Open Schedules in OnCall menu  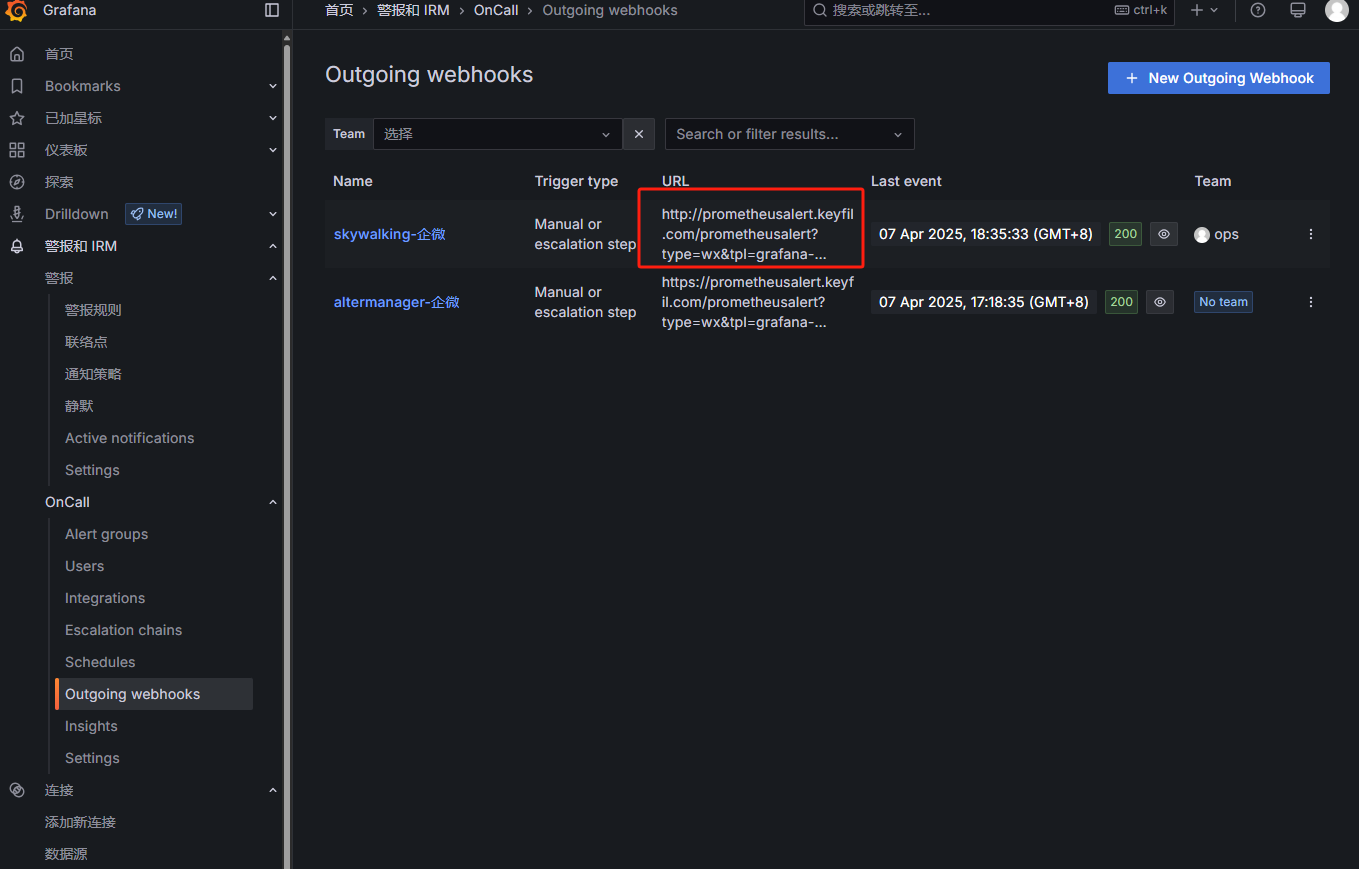click(100, 662)
